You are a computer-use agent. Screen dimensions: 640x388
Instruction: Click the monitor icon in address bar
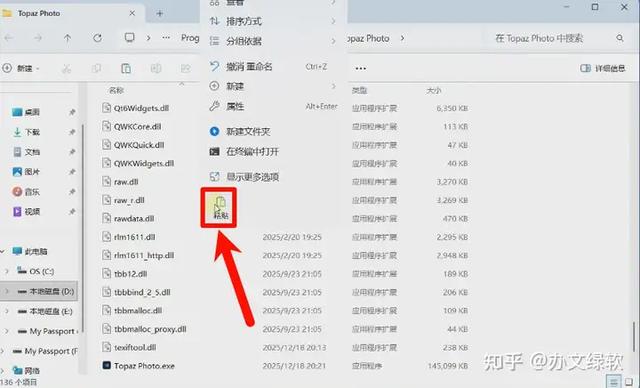[x=129, y=38]
